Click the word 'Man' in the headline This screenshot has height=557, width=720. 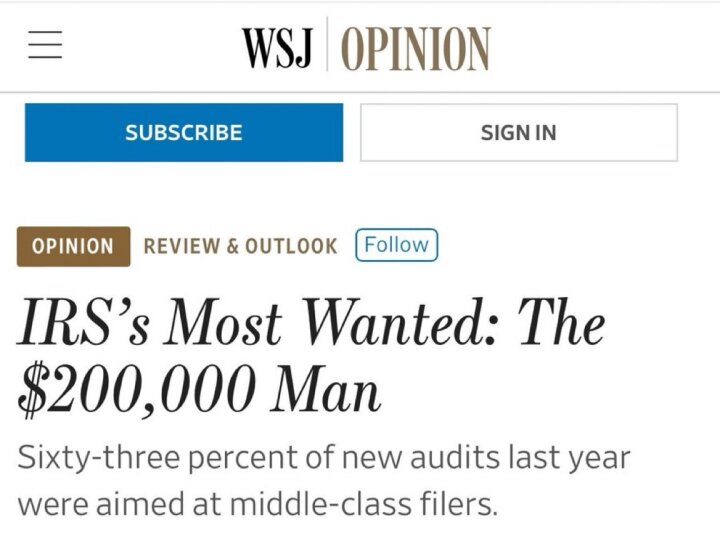(x=326, y=389)
